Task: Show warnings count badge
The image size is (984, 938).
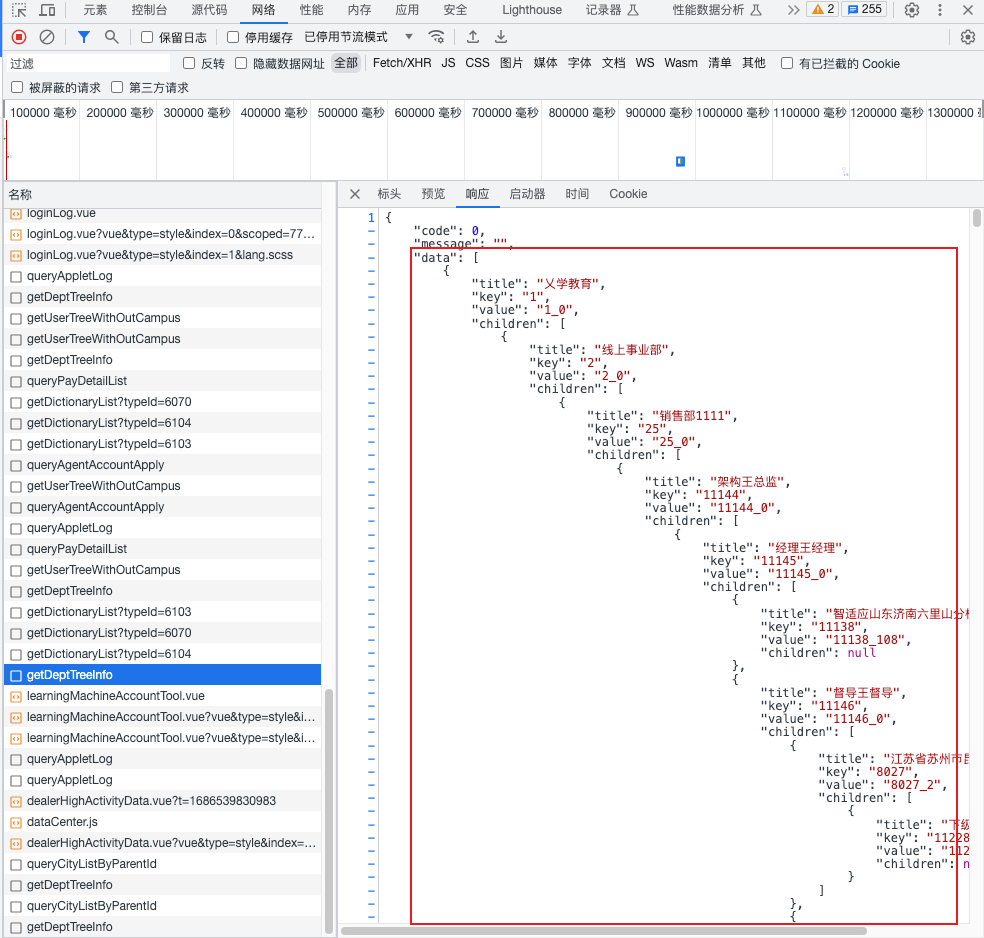Action: point(823,9)
